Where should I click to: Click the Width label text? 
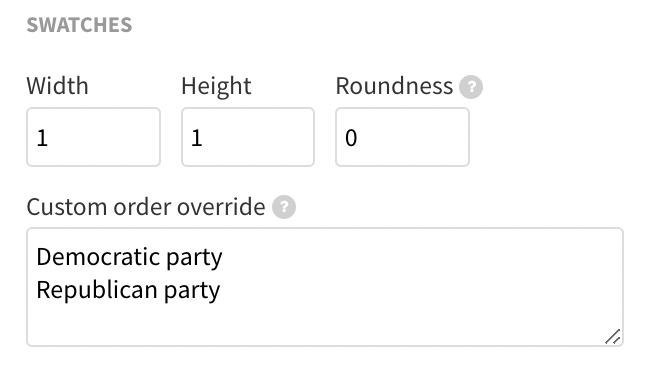tap(58, 86)
